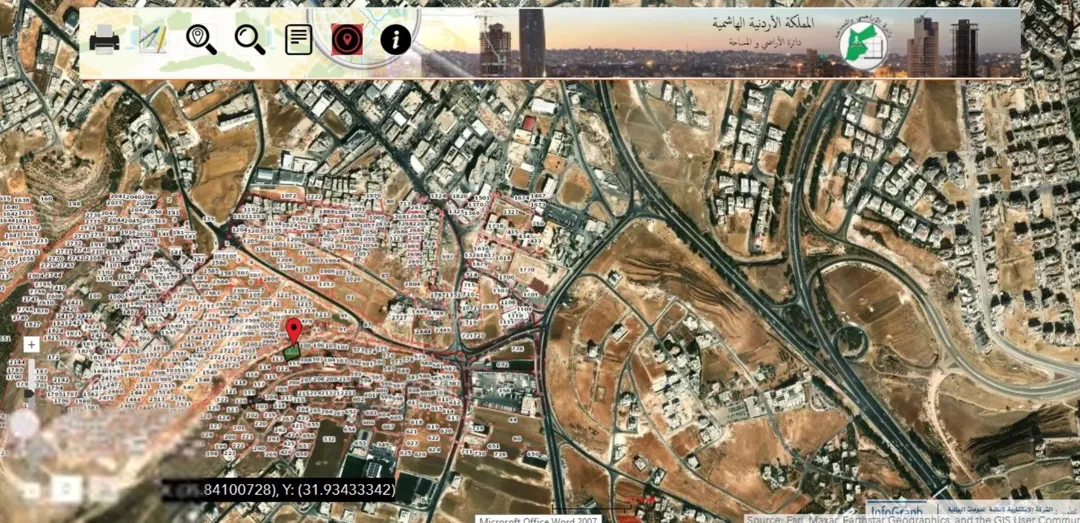The image size is (1080, 523).
Task: Select parcel label 1072
Action: click(x=289, y=196)
